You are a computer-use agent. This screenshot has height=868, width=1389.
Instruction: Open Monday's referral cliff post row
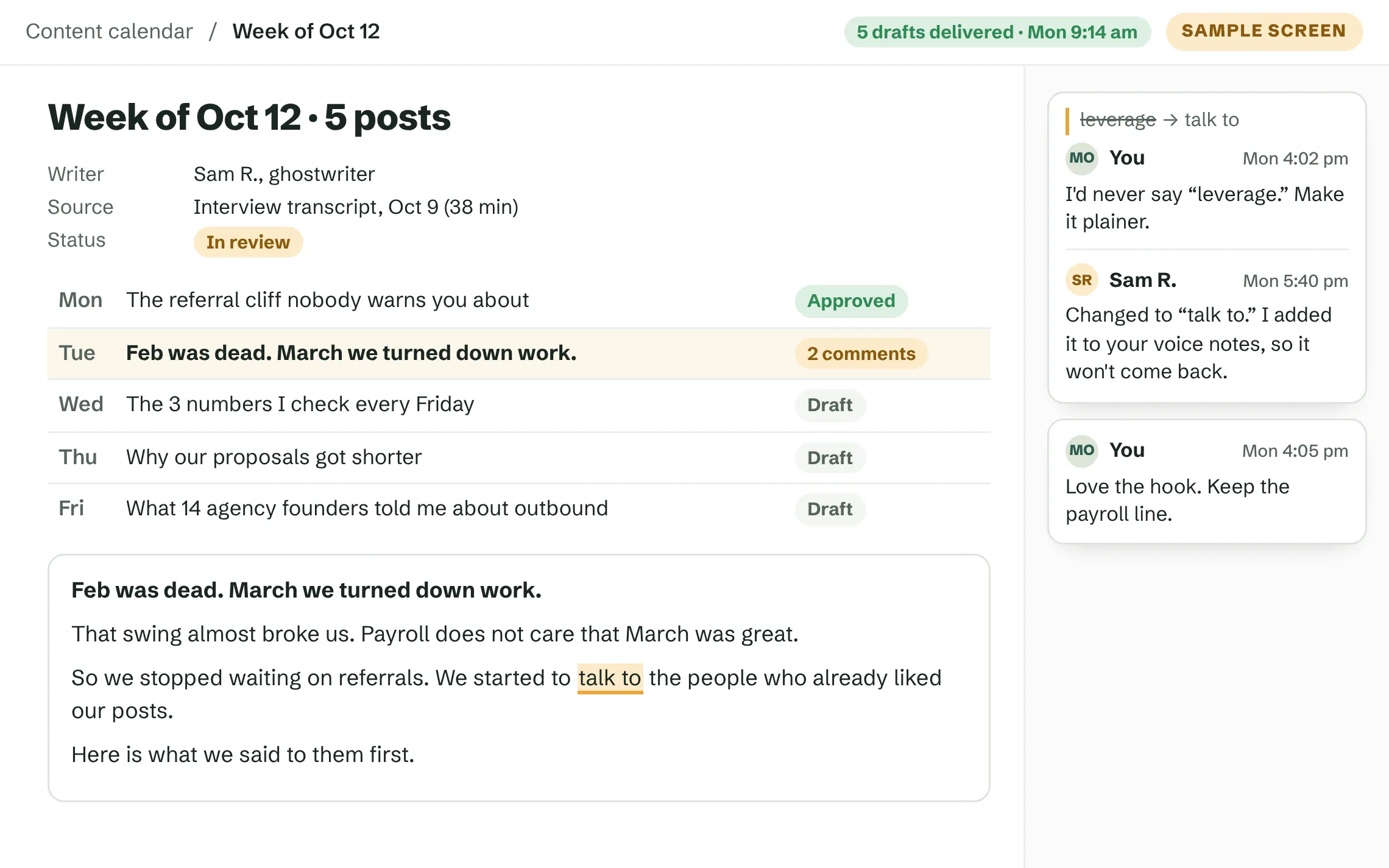pyautogui.click(x=518, y=301)
